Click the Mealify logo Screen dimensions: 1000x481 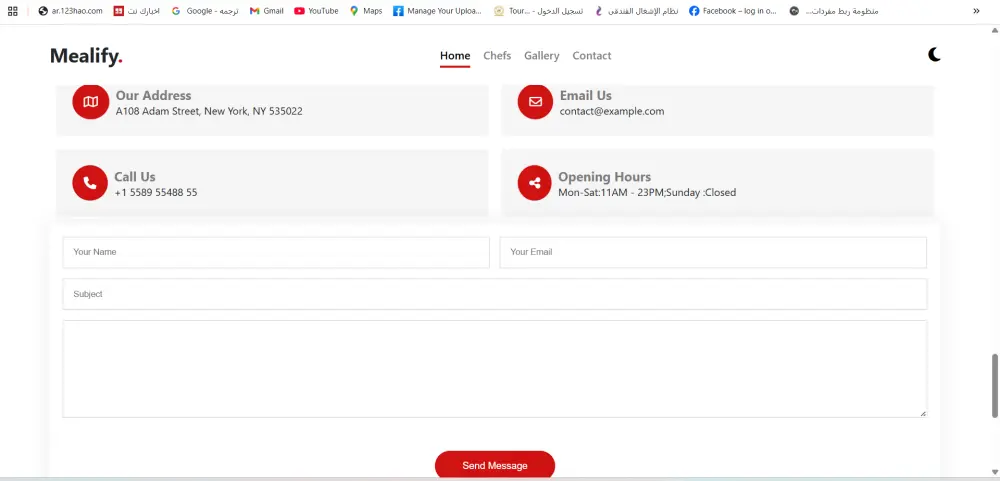pyautogui.click(x=86, y=56)
